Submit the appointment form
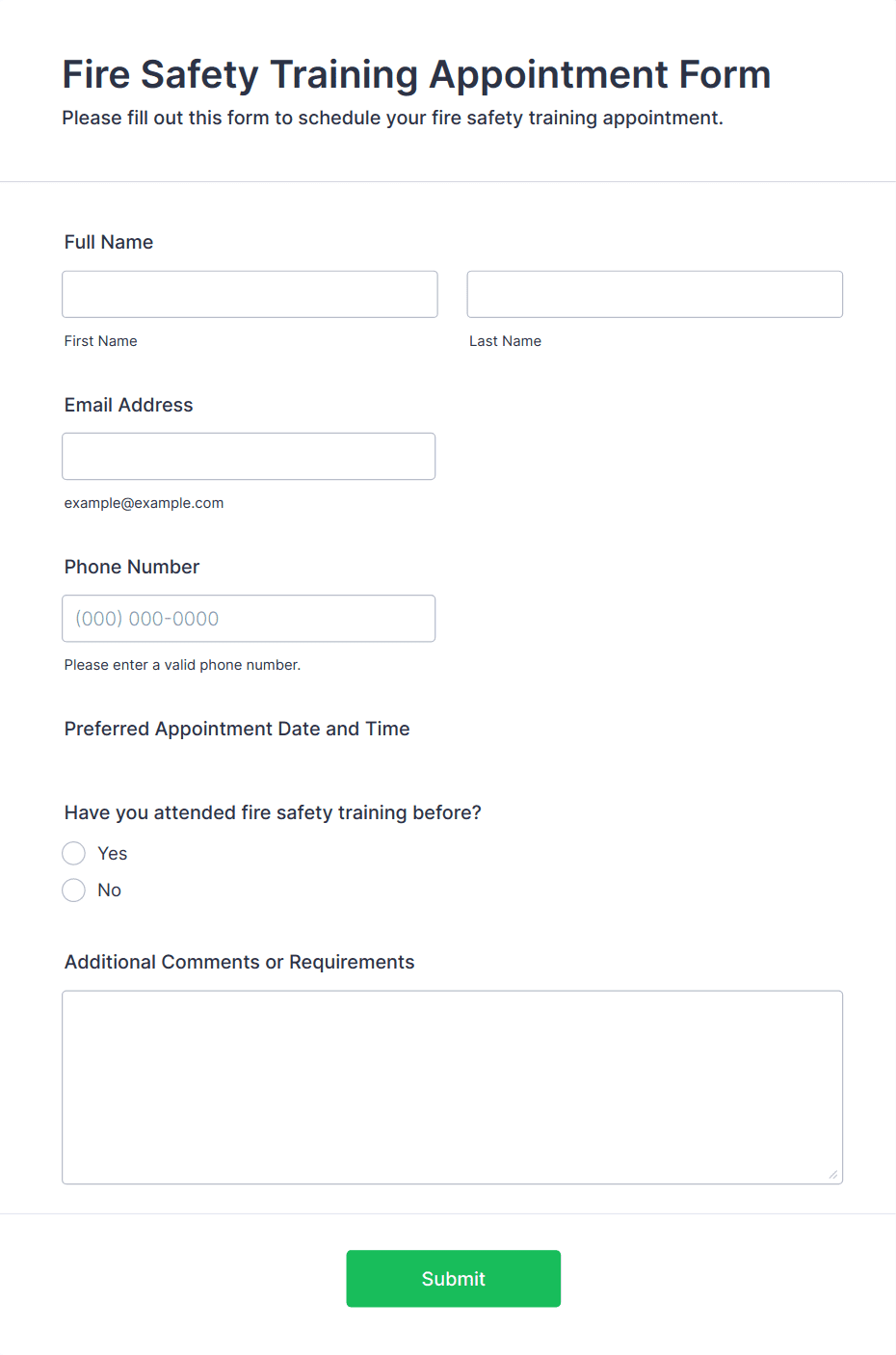This screenshot has width=896, height=1355. tap(454, 1278)
